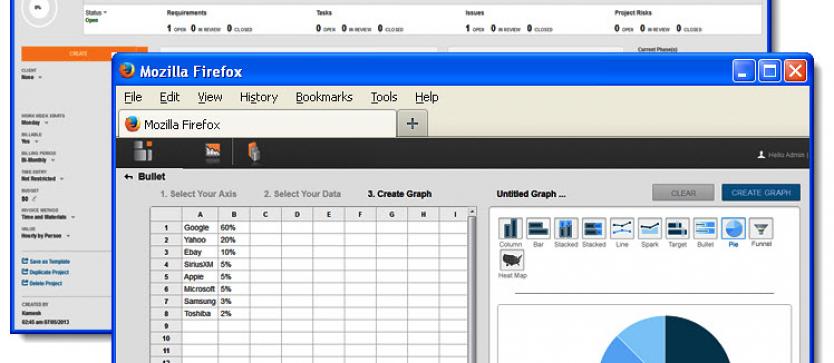Screen dimensions: 834x363
Task: Click the back arrow beside Bullet
Action: pyautogui.click(x=128, y=177)
